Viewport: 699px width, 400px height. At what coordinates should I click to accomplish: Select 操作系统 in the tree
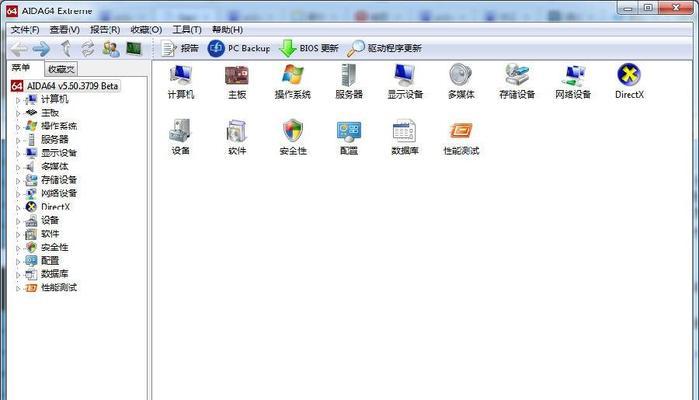tap(59, 126)
